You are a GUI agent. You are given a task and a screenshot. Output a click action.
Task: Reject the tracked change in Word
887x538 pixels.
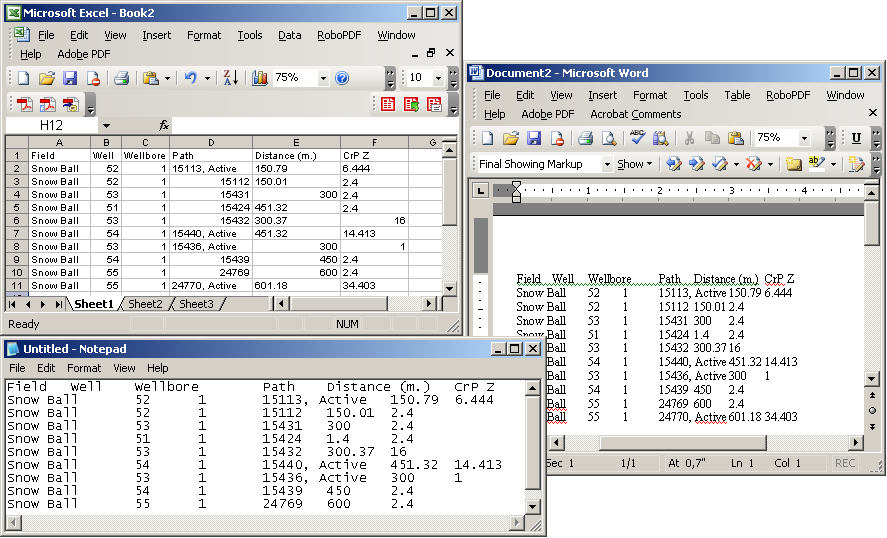[x=753, y=164]
